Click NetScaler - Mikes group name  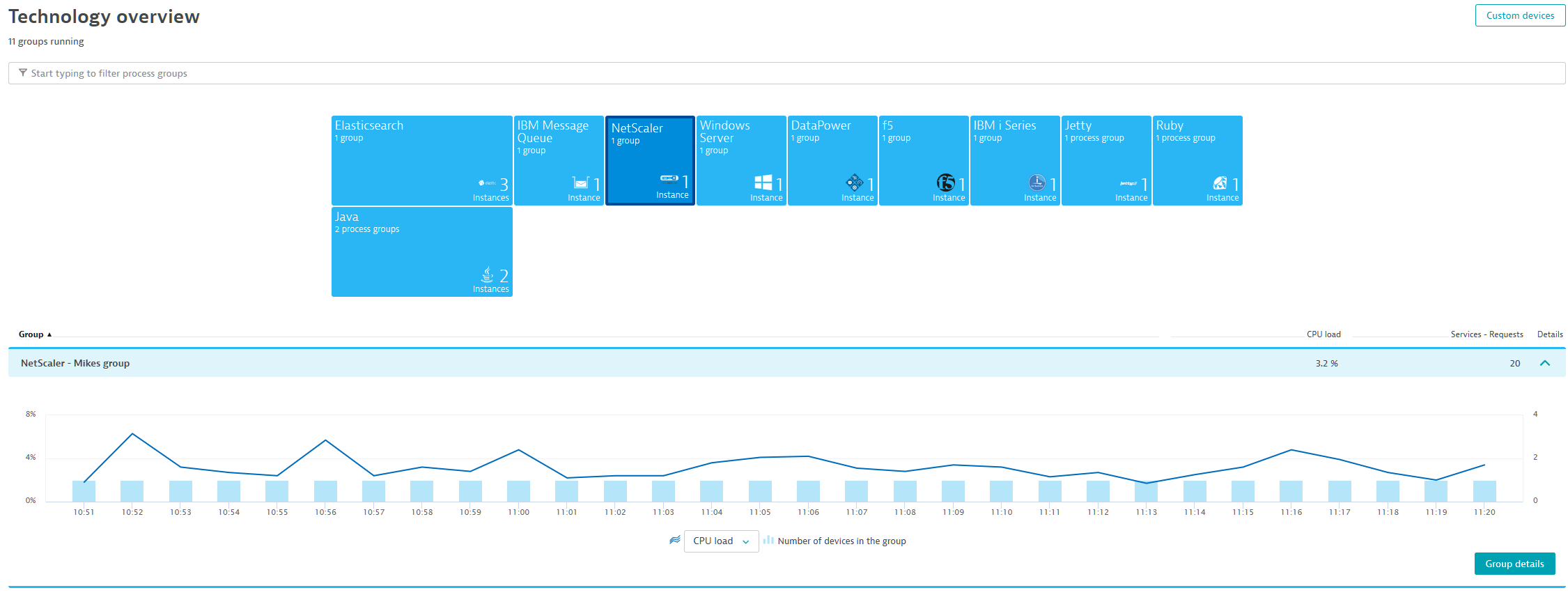pos(75,363)
